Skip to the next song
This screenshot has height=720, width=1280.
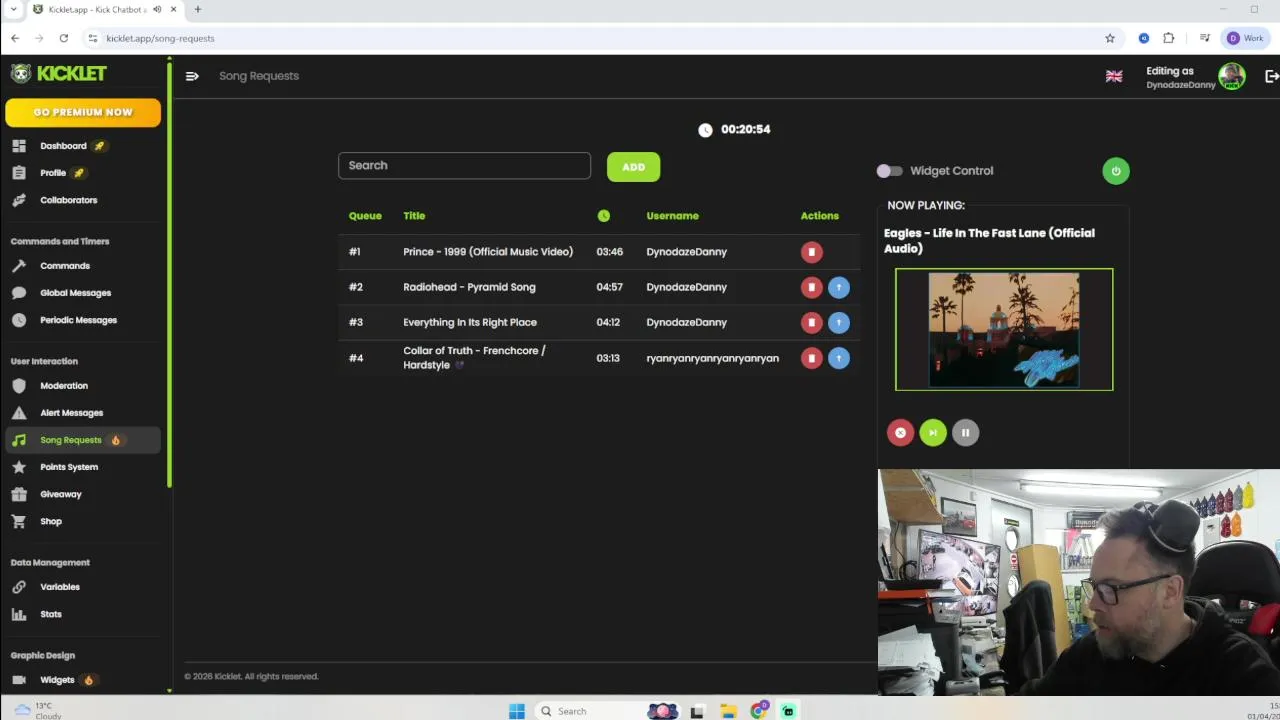[x=933, y=433]
